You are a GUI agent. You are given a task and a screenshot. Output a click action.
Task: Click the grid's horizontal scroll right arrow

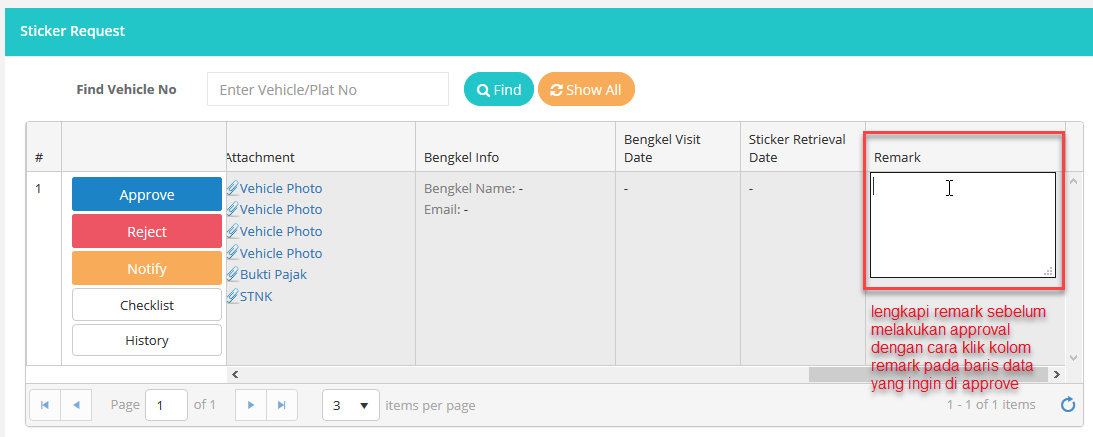tap(1057, 374)
